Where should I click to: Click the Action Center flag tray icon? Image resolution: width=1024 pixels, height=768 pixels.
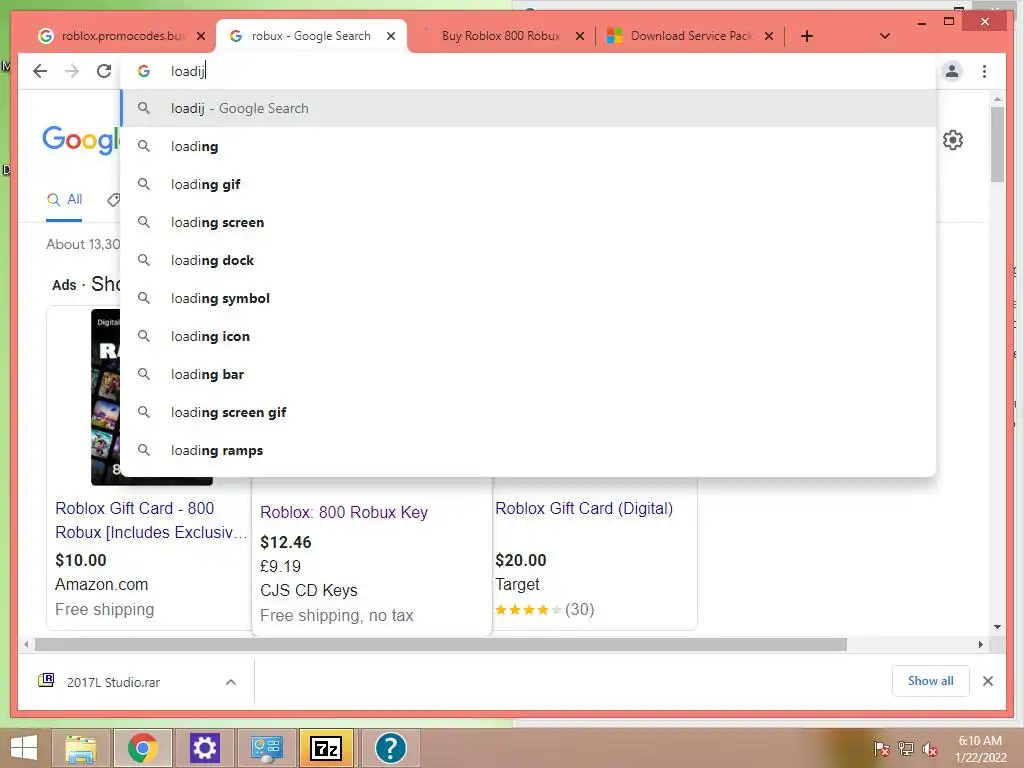point(882,749)
